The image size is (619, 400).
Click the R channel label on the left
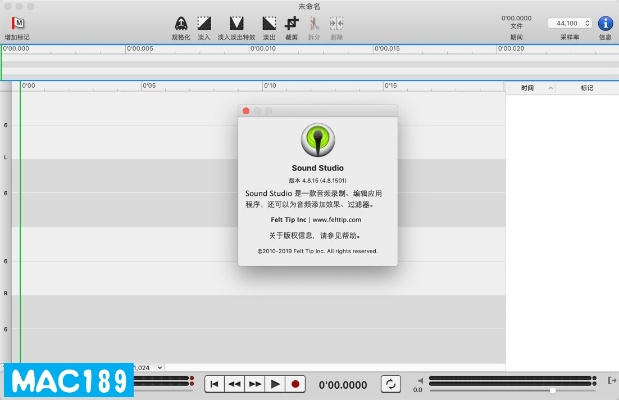[6, 293]
